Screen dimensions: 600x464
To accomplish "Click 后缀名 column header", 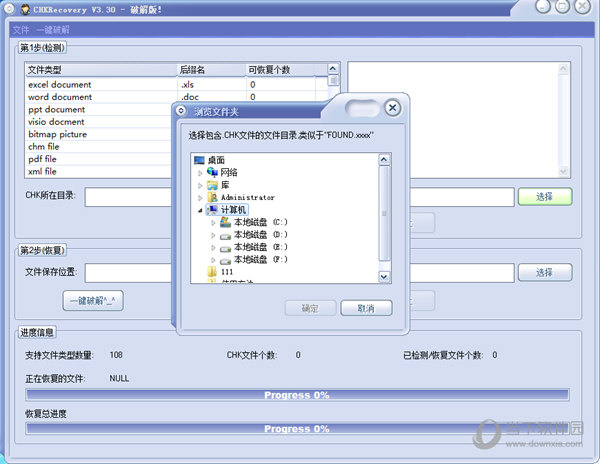I will (211, 70).
